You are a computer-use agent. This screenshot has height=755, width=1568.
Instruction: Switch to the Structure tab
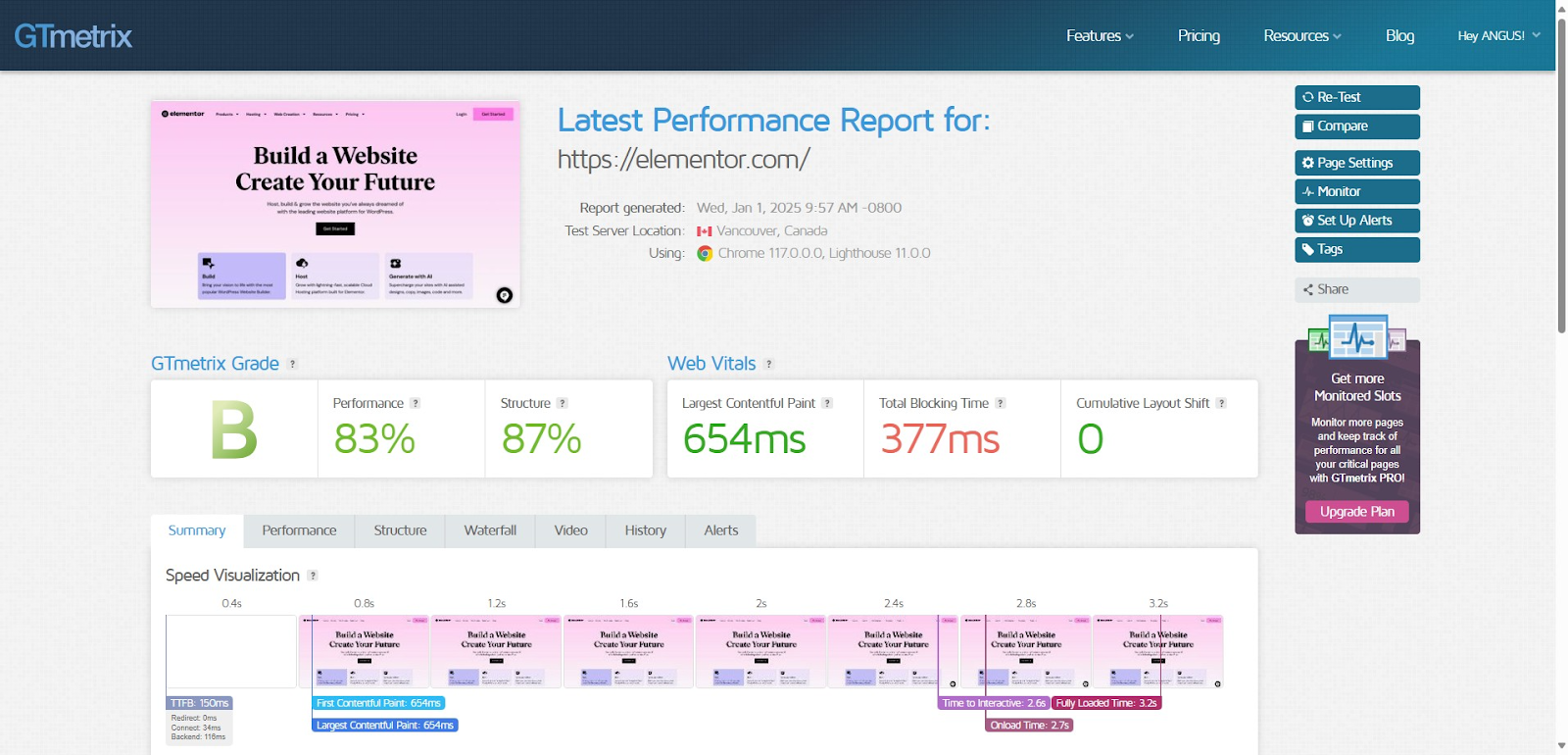400,530
